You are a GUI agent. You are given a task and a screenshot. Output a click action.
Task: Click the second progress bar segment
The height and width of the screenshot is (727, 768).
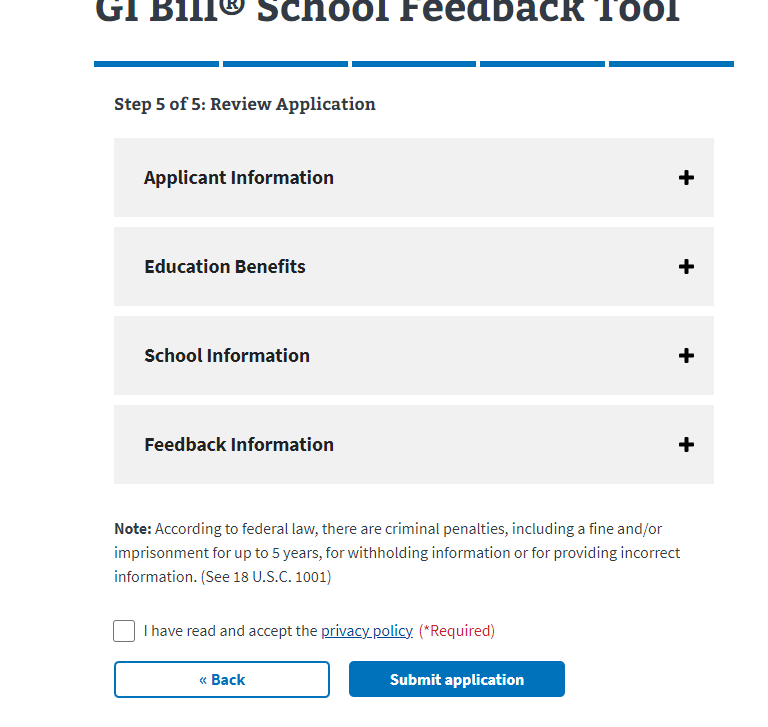pos(285,64)
